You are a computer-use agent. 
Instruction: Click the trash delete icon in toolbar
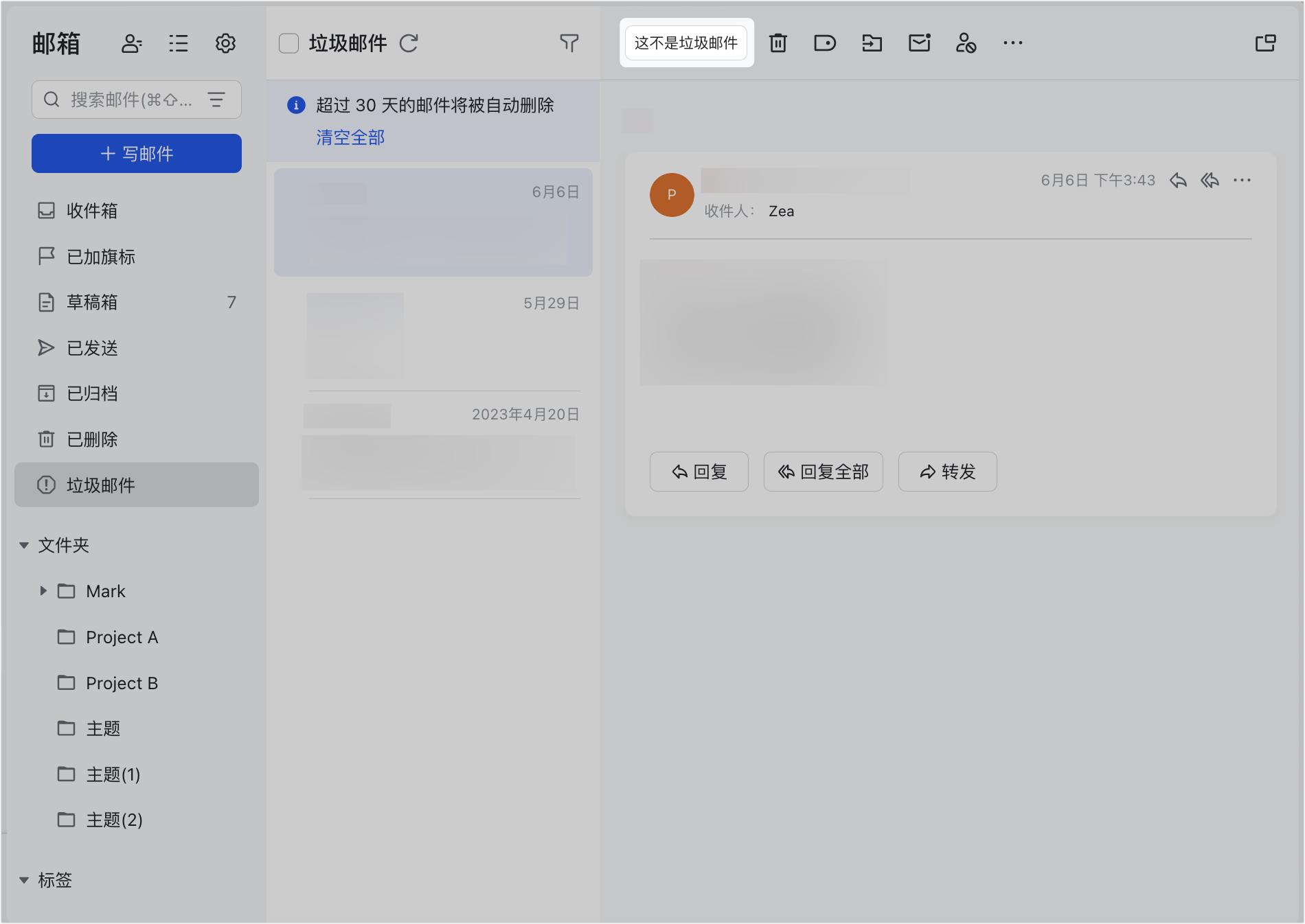(778, 43)
